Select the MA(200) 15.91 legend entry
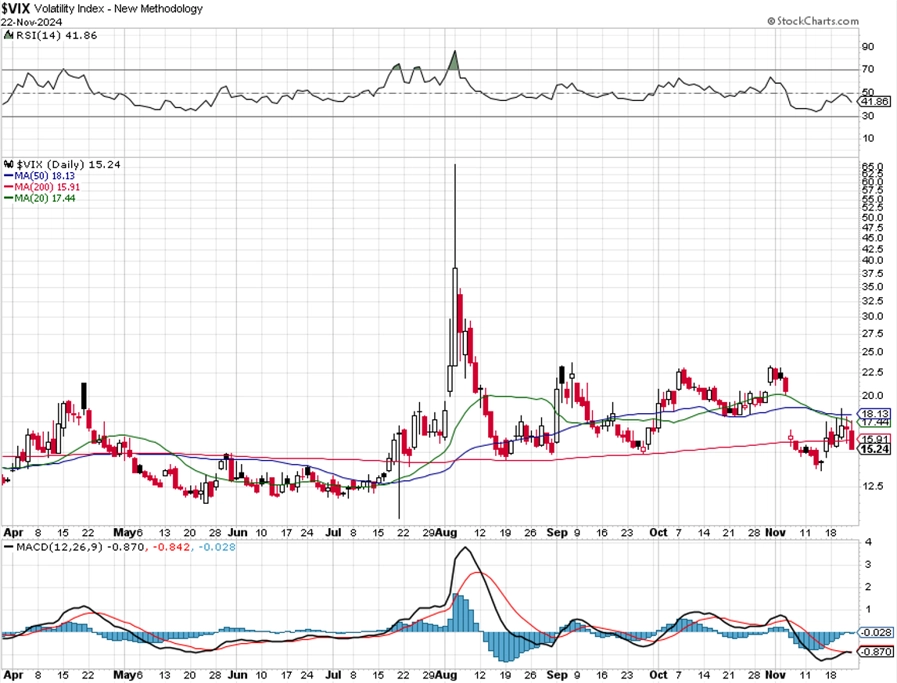The height and width of the screenshot is (683, 897). coord(42,187)
